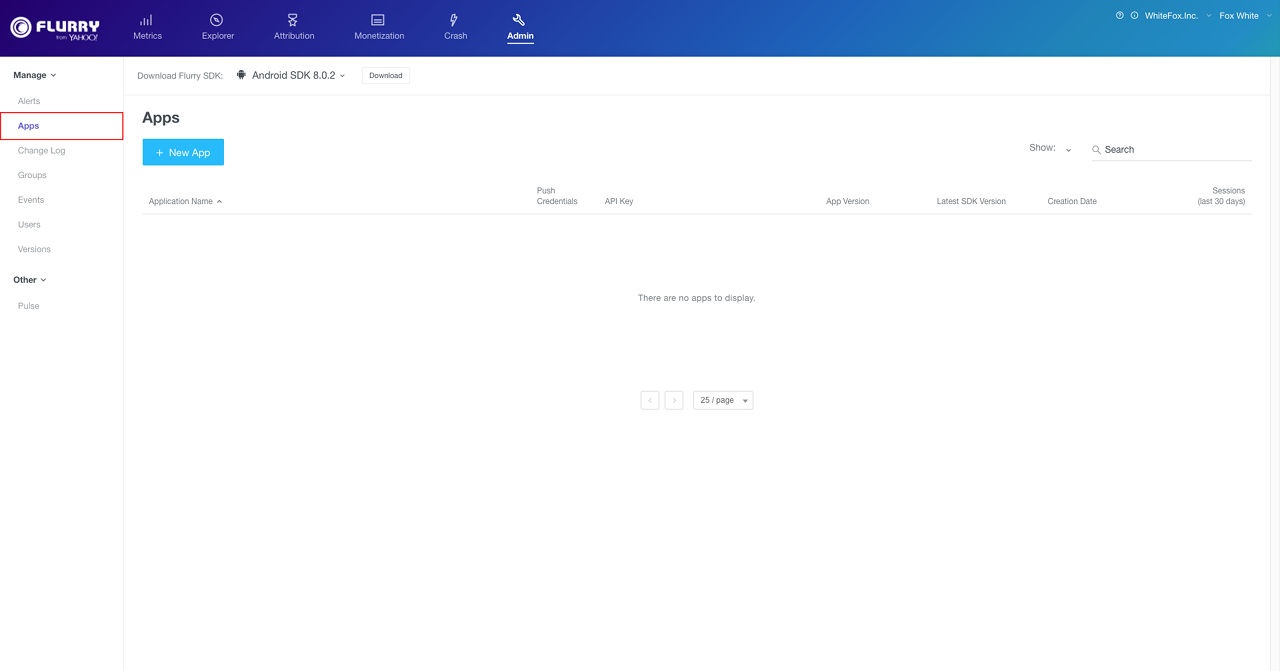Expand the Show filter dropdown

click(1052, 149)
